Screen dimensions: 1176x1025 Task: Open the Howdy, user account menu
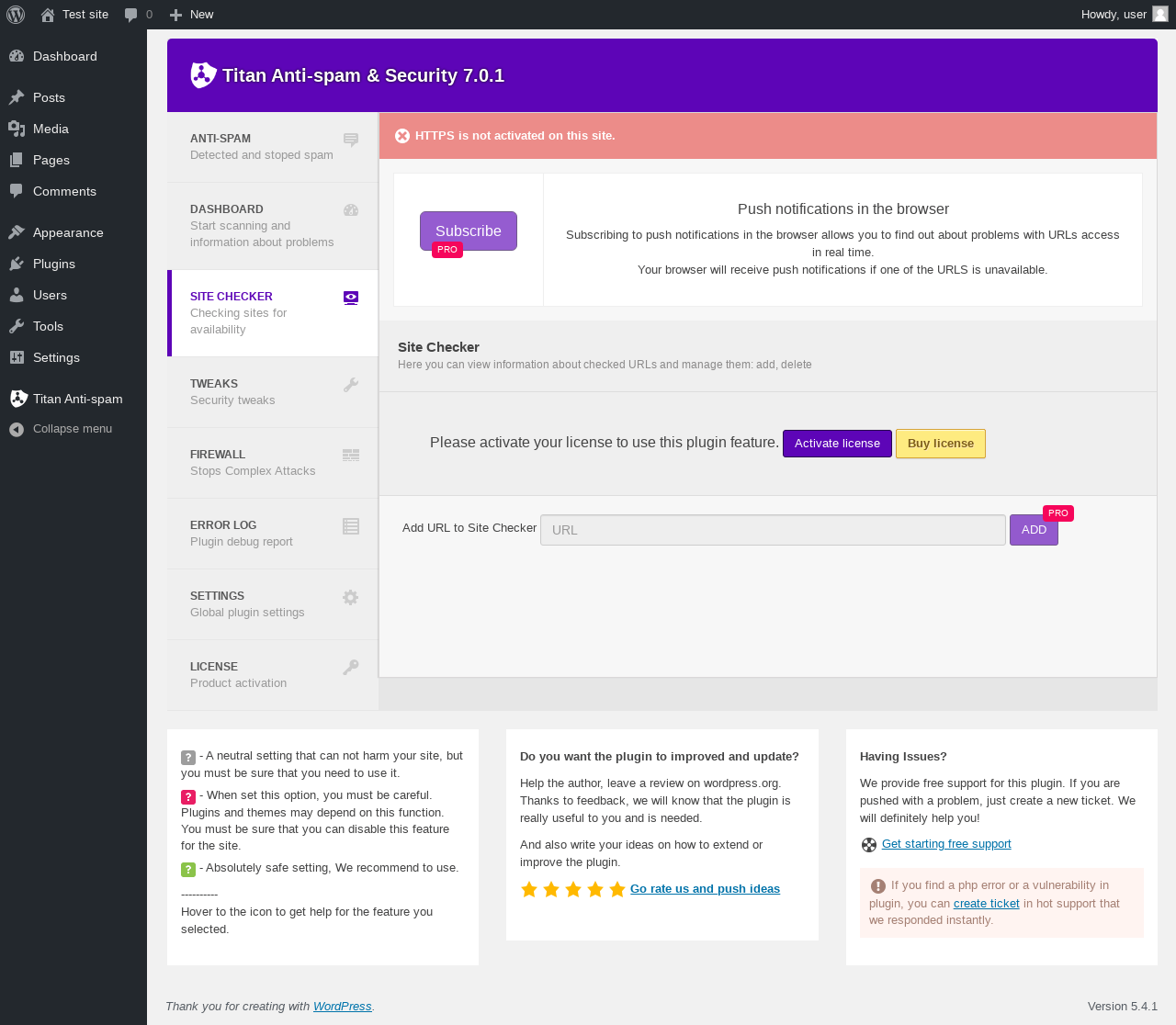tap(1125, 15)
